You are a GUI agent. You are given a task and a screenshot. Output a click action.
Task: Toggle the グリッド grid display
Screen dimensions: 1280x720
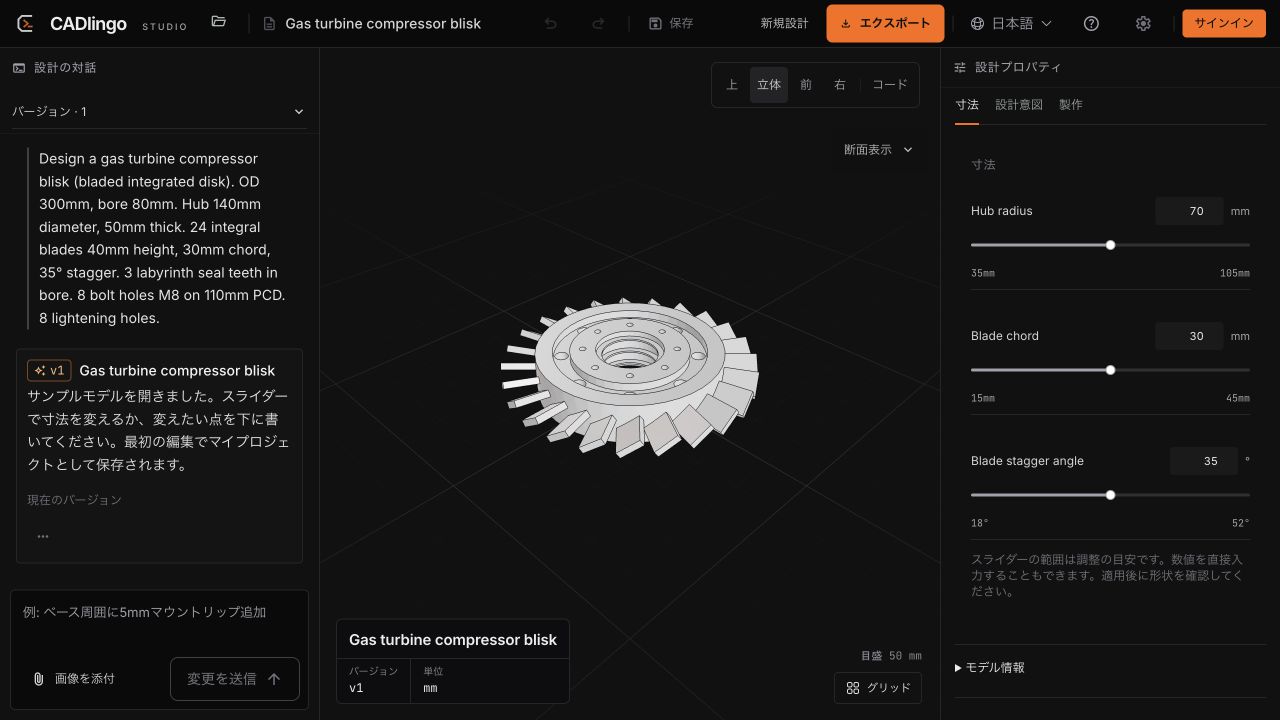(878, 688)
